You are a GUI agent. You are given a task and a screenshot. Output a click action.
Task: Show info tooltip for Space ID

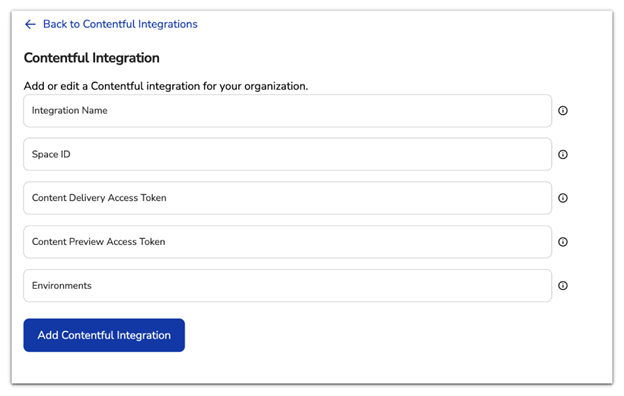pyautogui.click(x=563, y=154)
